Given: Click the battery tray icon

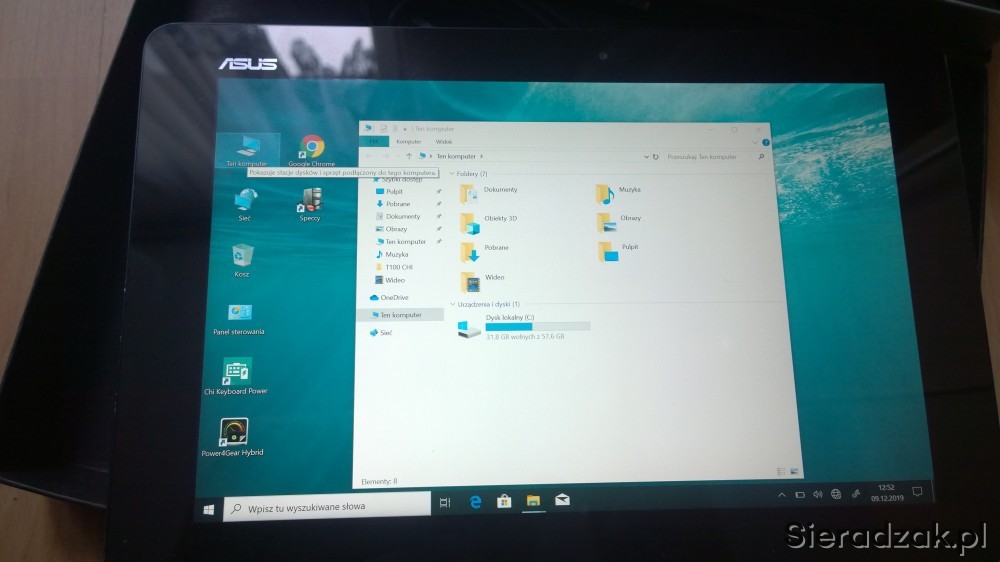Looking at the screenshot, I should click(800, 495).
